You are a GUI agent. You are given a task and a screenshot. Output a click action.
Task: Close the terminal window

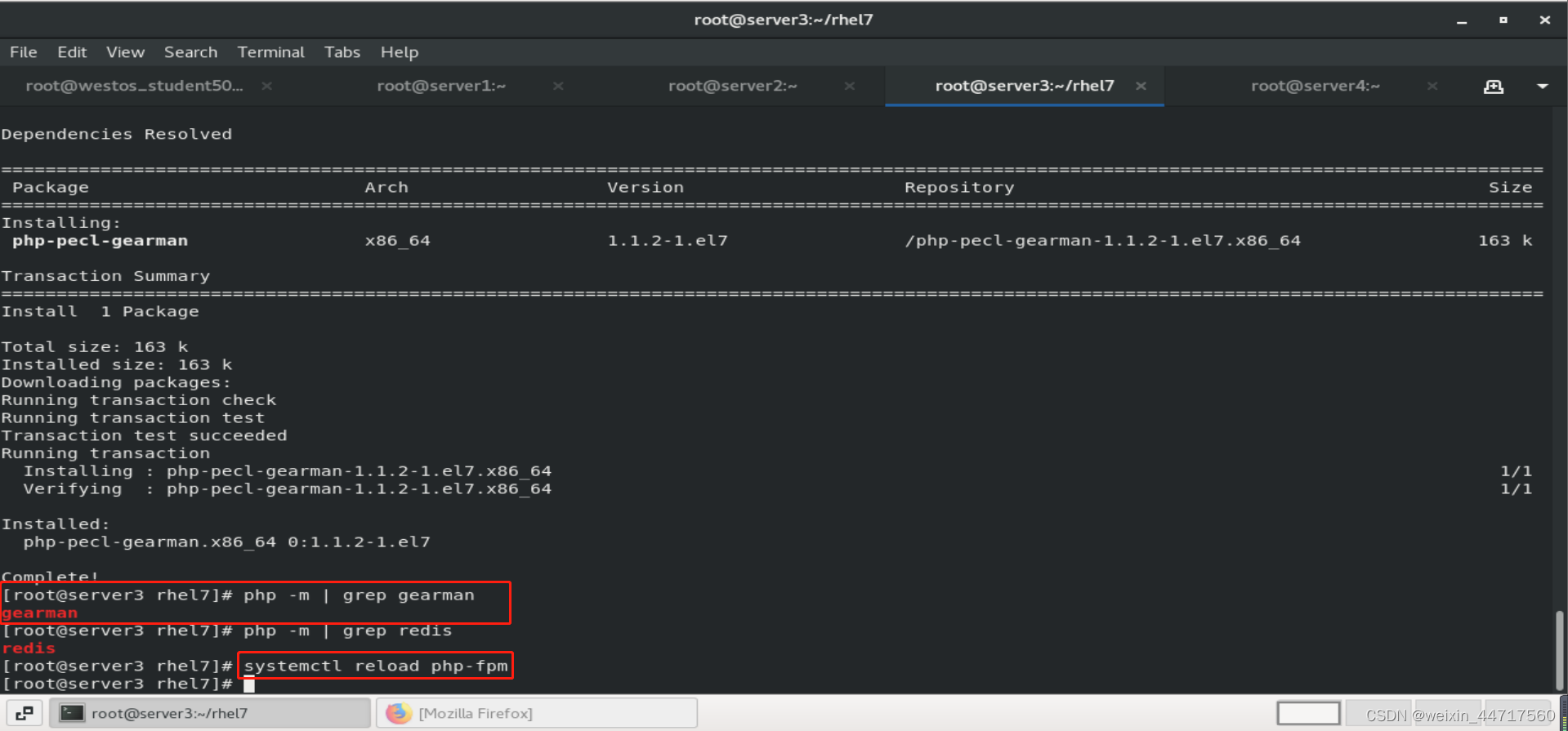point(1544,20)
